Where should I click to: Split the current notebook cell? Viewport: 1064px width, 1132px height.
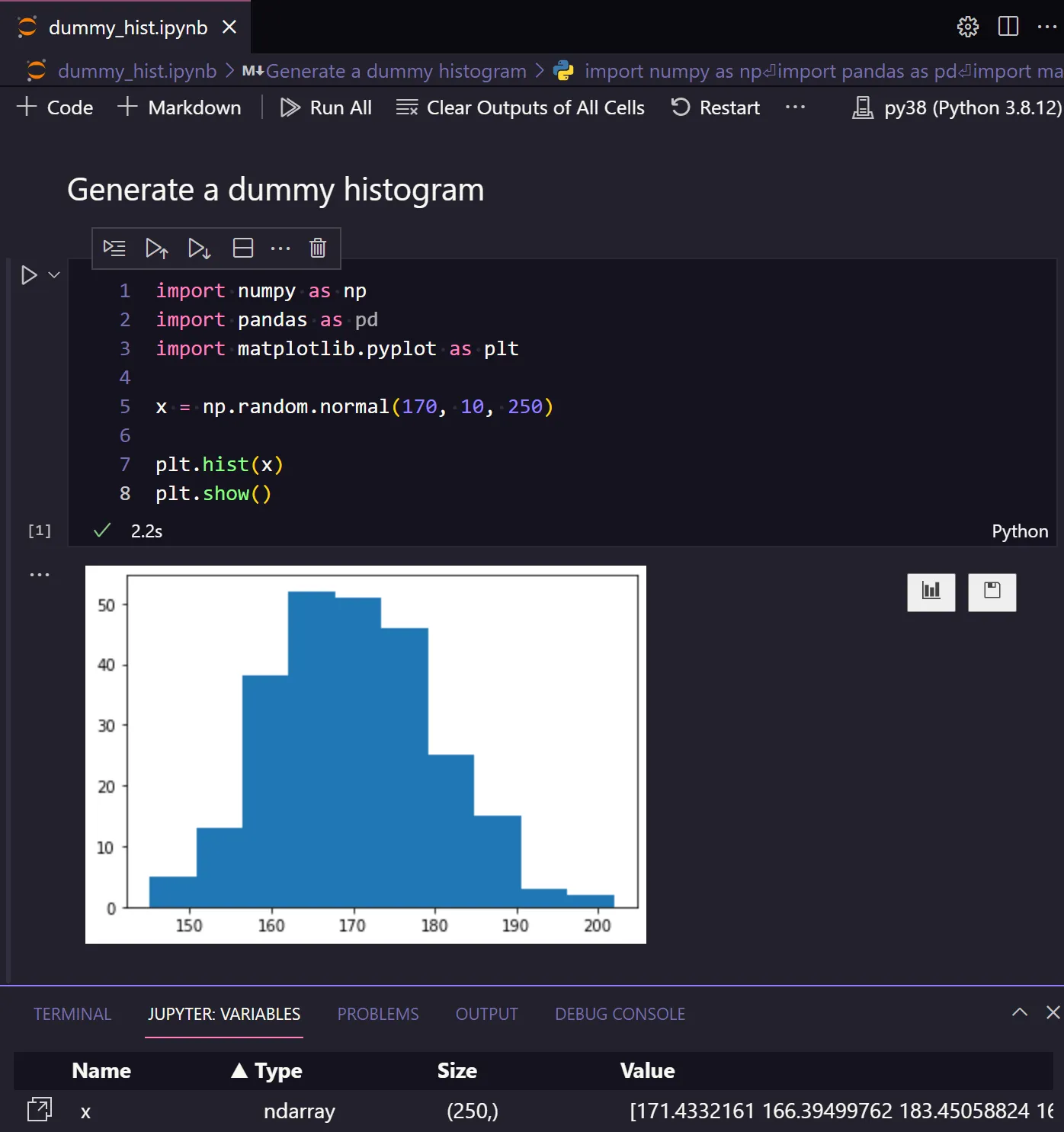(x=242, y=248)
